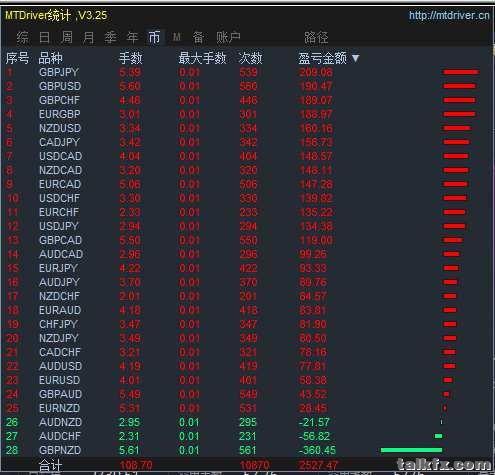Open the 账户 account tab
The height and width of the screenshot is (475, 495).
click(228, 37)
